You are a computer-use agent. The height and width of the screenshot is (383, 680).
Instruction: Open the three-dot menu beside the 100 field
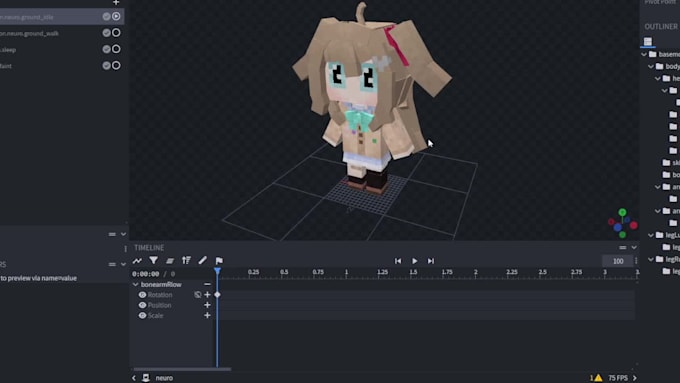tap(636, 261)
